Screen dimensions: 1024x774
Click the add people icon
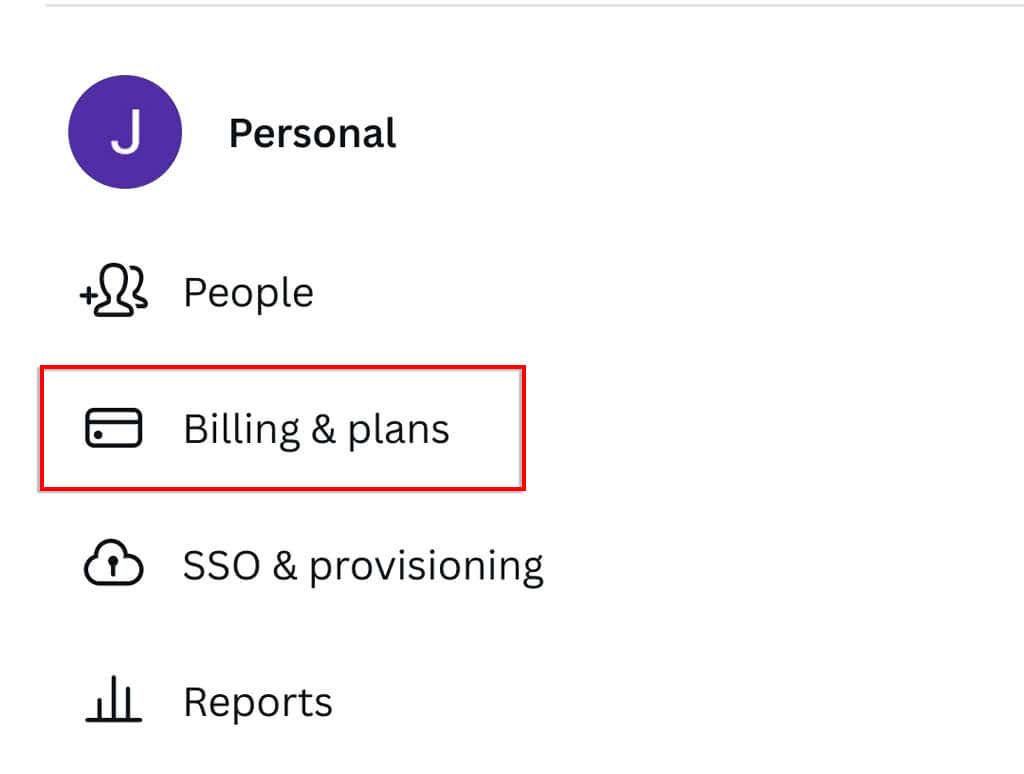pyautogui.click(x=113, y=293)
